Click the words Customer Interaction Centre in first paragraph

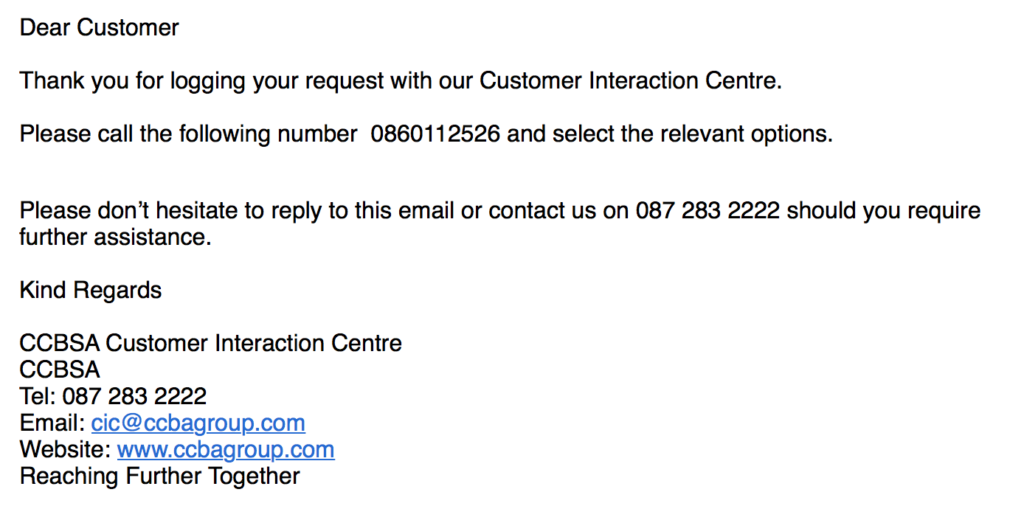pyautogui.click(x=629, y=81)
